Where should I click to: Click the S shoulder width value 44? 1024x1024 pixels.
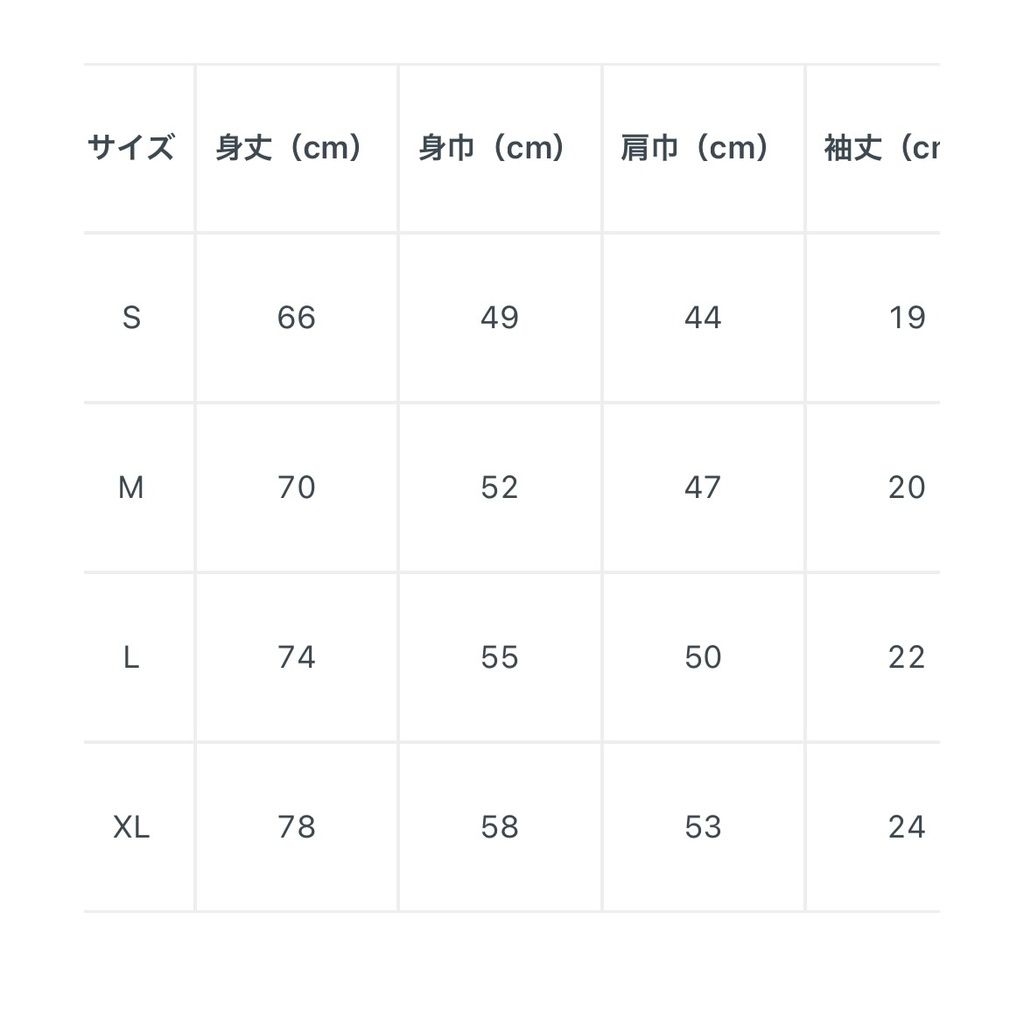pyautogui.click(x=702, y=318)
